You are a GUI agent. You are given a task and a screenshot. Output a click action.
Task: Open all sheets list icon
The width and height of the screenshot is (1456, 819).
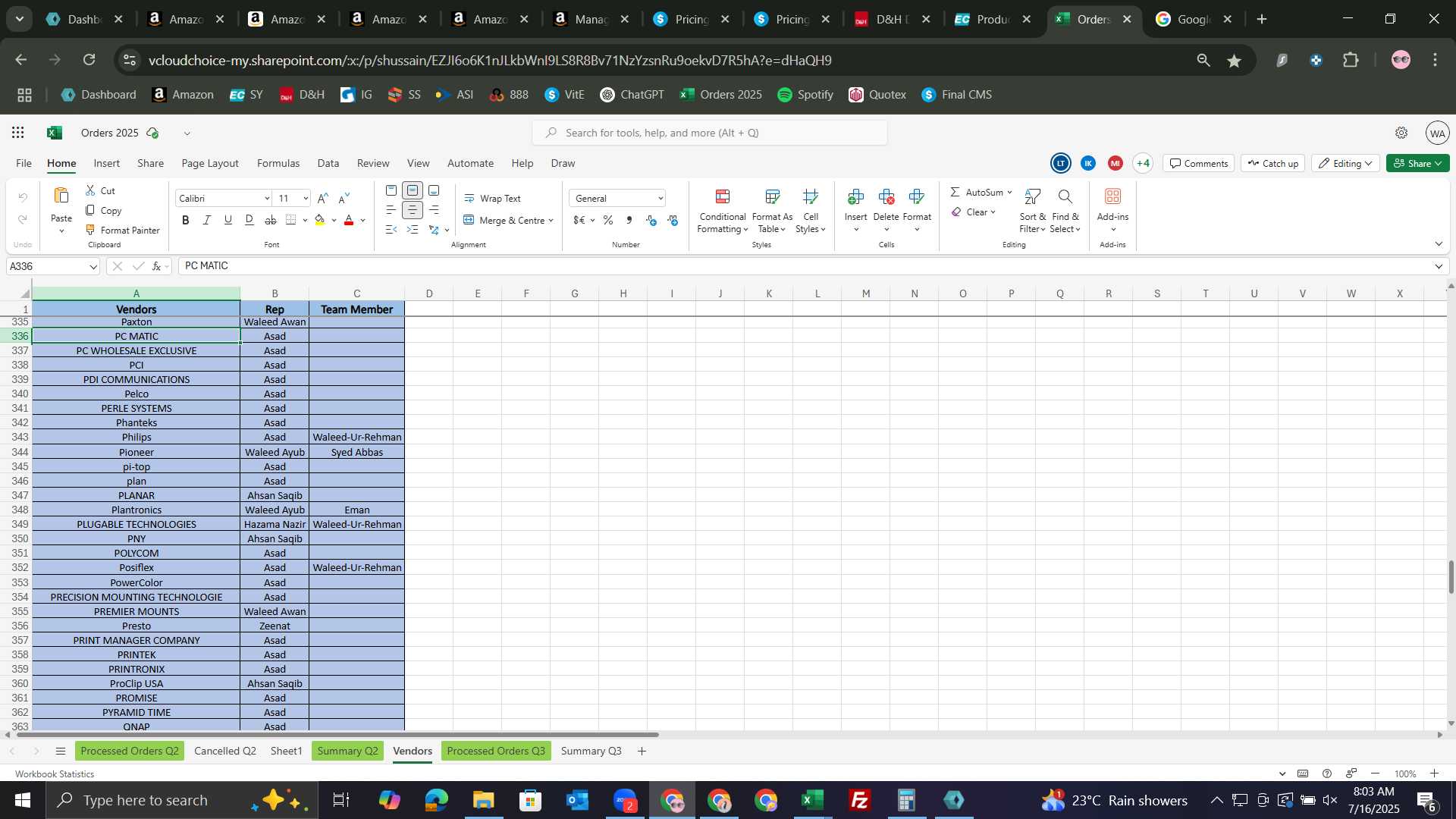pos(61,751)
